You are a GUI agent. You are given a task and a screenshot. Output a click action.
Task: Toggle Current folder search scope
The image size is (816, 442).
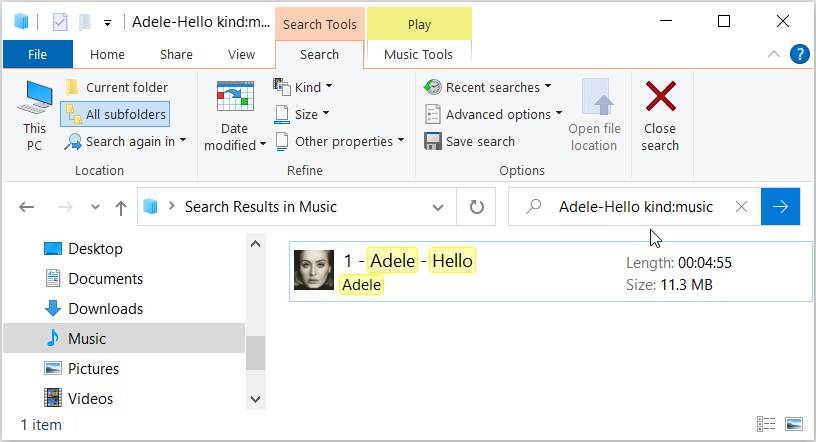point(115,87)
